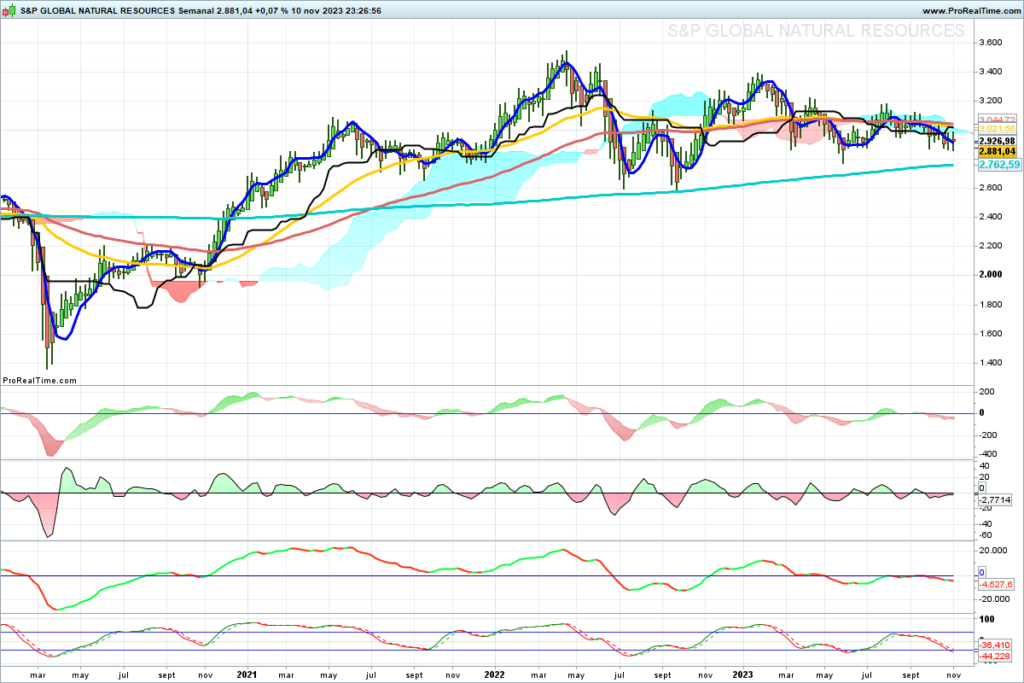Select the red 3.044,72 moving average label

[997, 120]
